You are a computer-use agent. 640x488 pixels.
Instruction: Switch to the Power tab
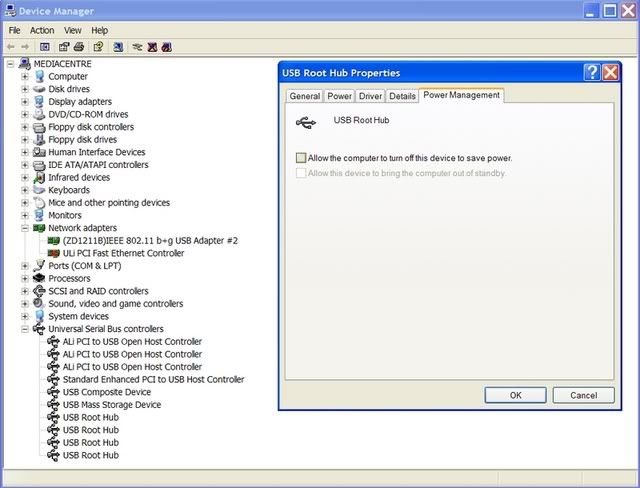click(339, 96)
